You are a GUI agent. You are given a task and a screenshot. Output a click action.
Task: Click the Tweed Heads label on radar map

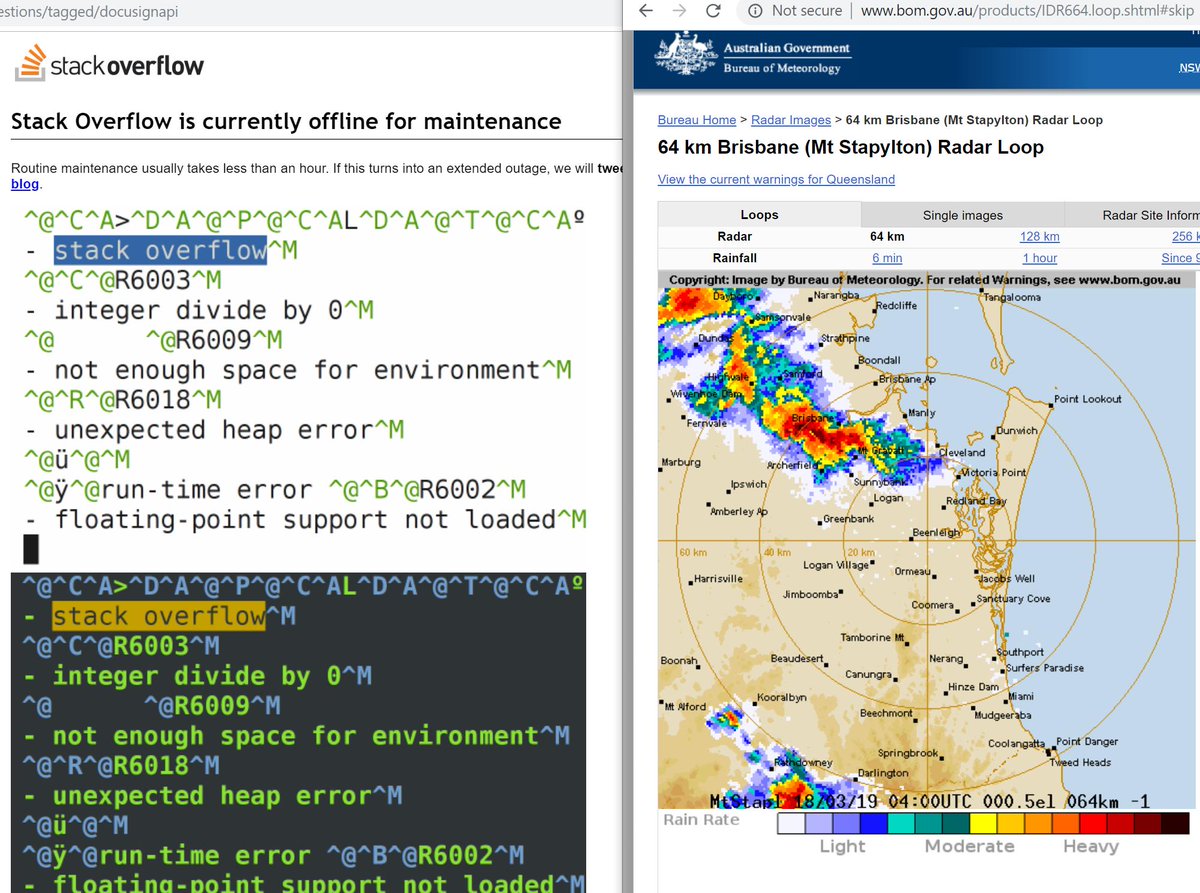(x=1080, y=762)
